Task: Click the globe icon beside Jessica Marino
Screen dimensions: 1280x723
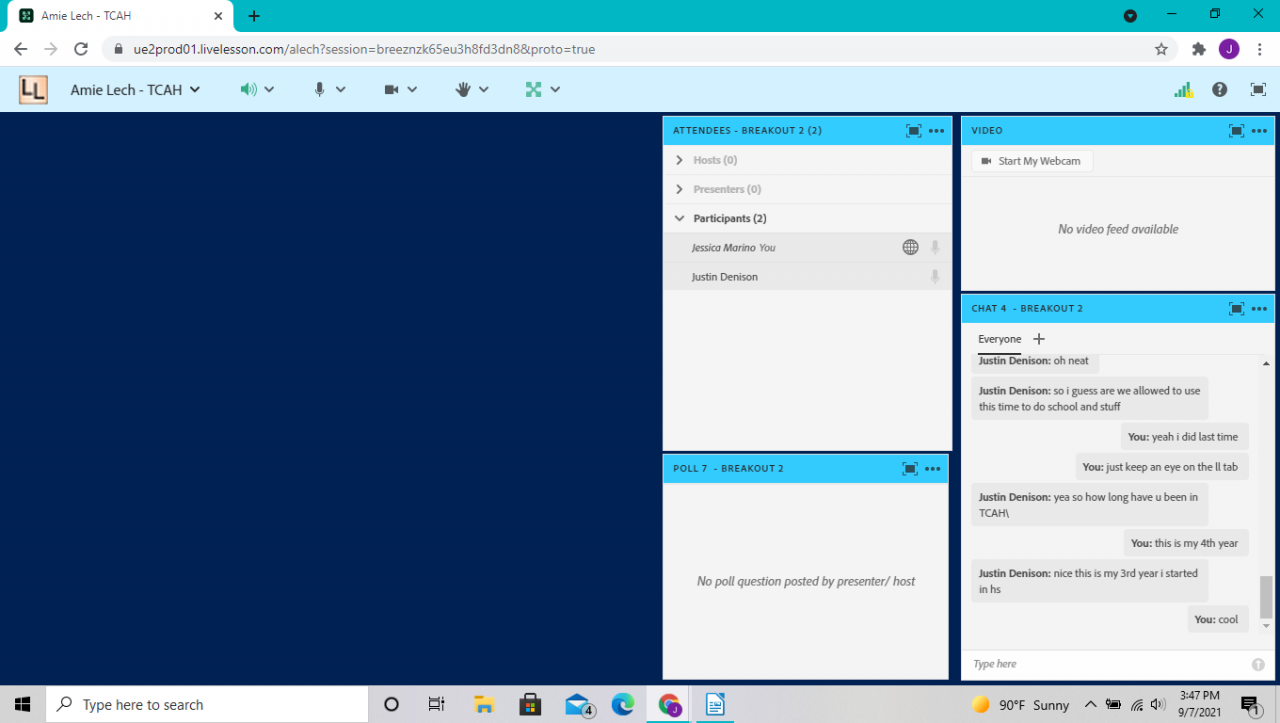Action: click(x=910, y=247)
